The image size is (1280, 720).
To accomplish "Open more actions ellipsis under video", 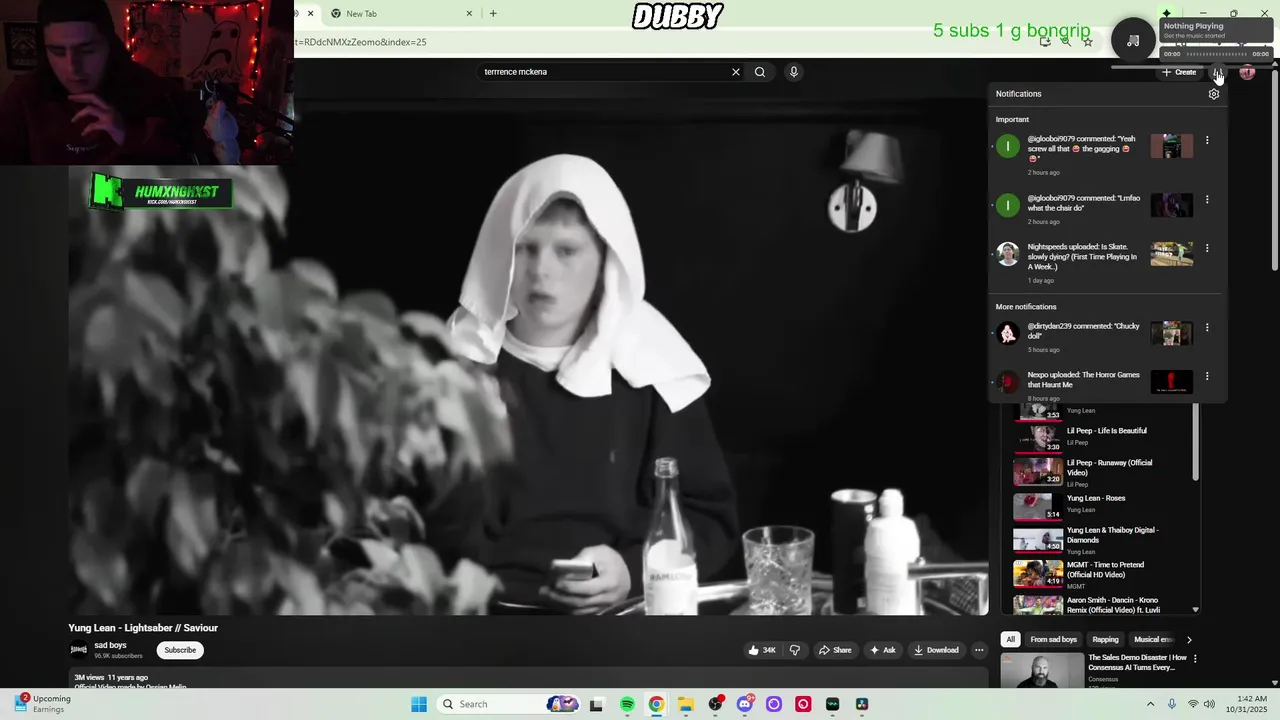I will [x=979, y=650].
